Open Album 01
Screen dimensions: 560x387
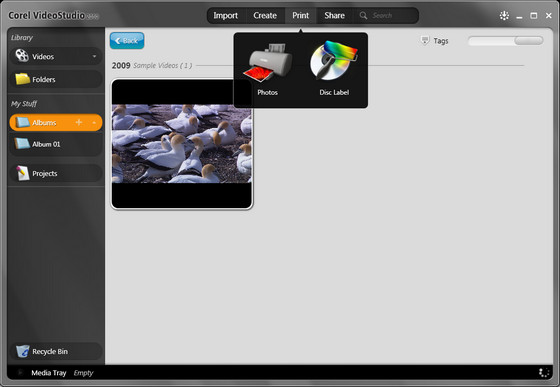pyautogui.click(x=56, y=144)
